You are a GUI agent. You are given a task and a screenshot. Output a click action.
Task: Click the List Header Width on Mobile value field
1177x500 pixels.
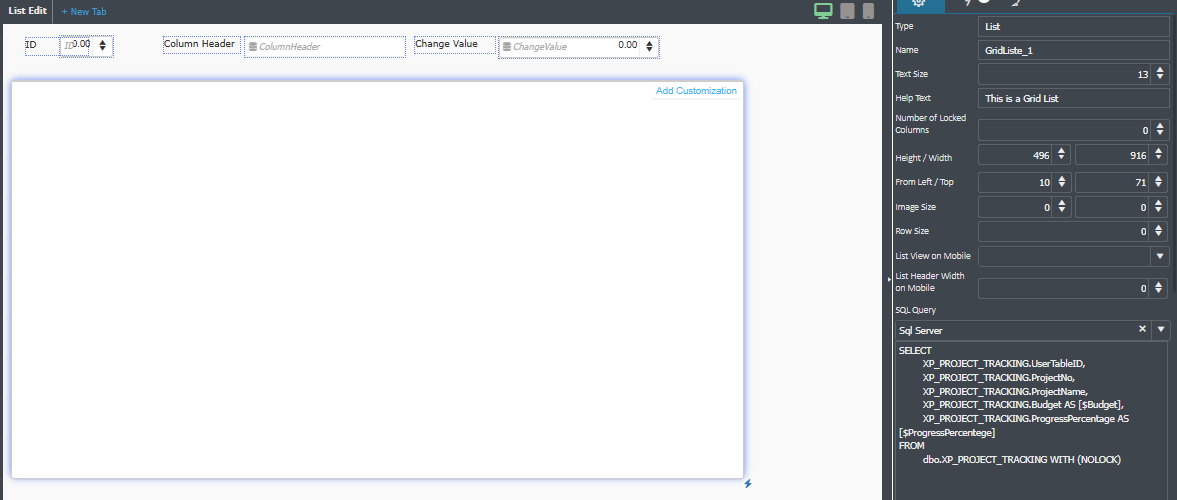click(1064, 288)
